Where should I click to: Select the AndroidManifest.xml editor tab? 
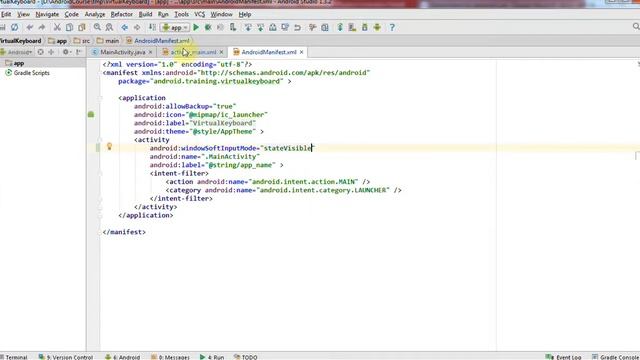(x=269, y=52)
